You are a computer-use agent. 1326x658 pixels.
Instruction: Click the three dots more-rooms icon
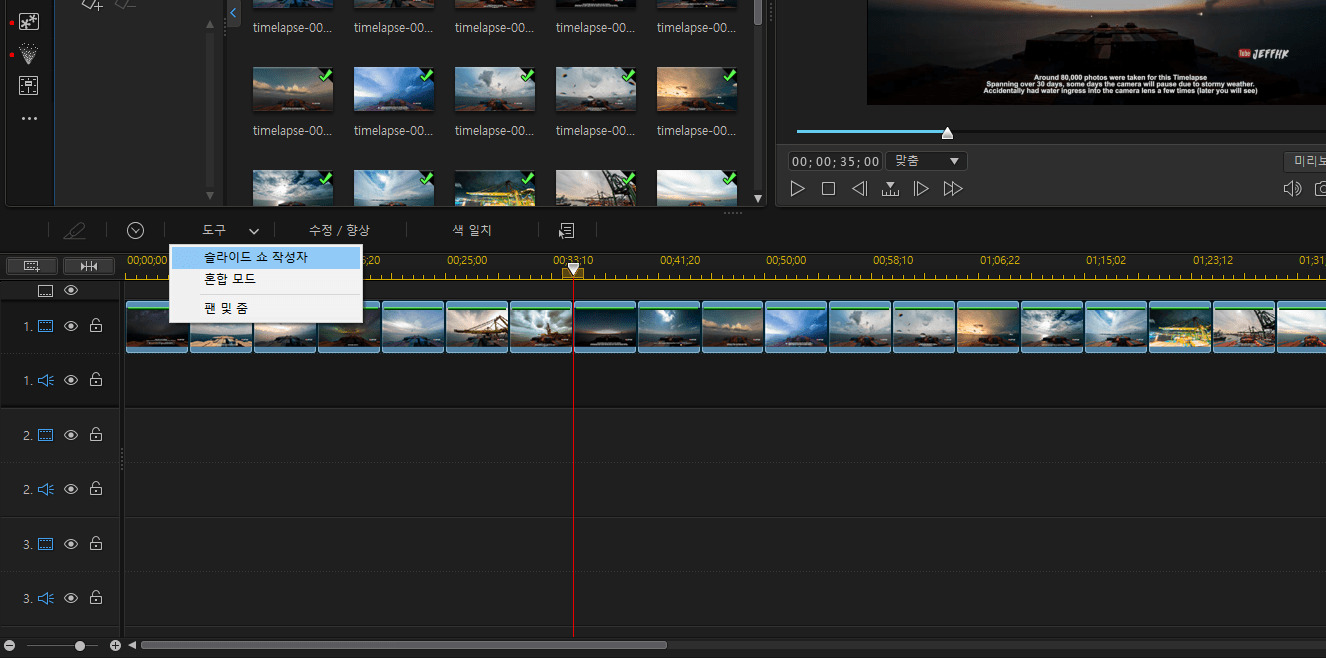(29, 118)
